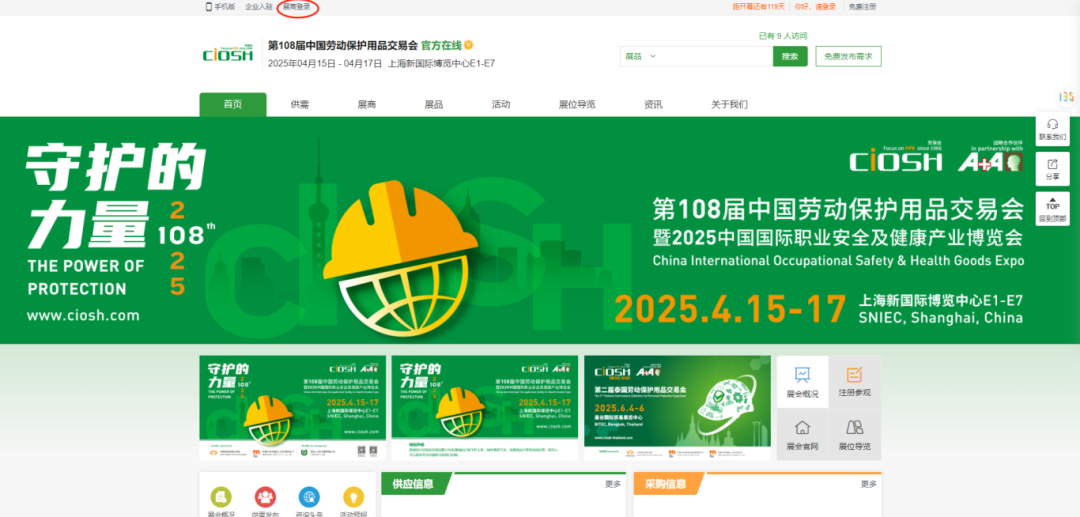Focus the search input field

(716, 56)
